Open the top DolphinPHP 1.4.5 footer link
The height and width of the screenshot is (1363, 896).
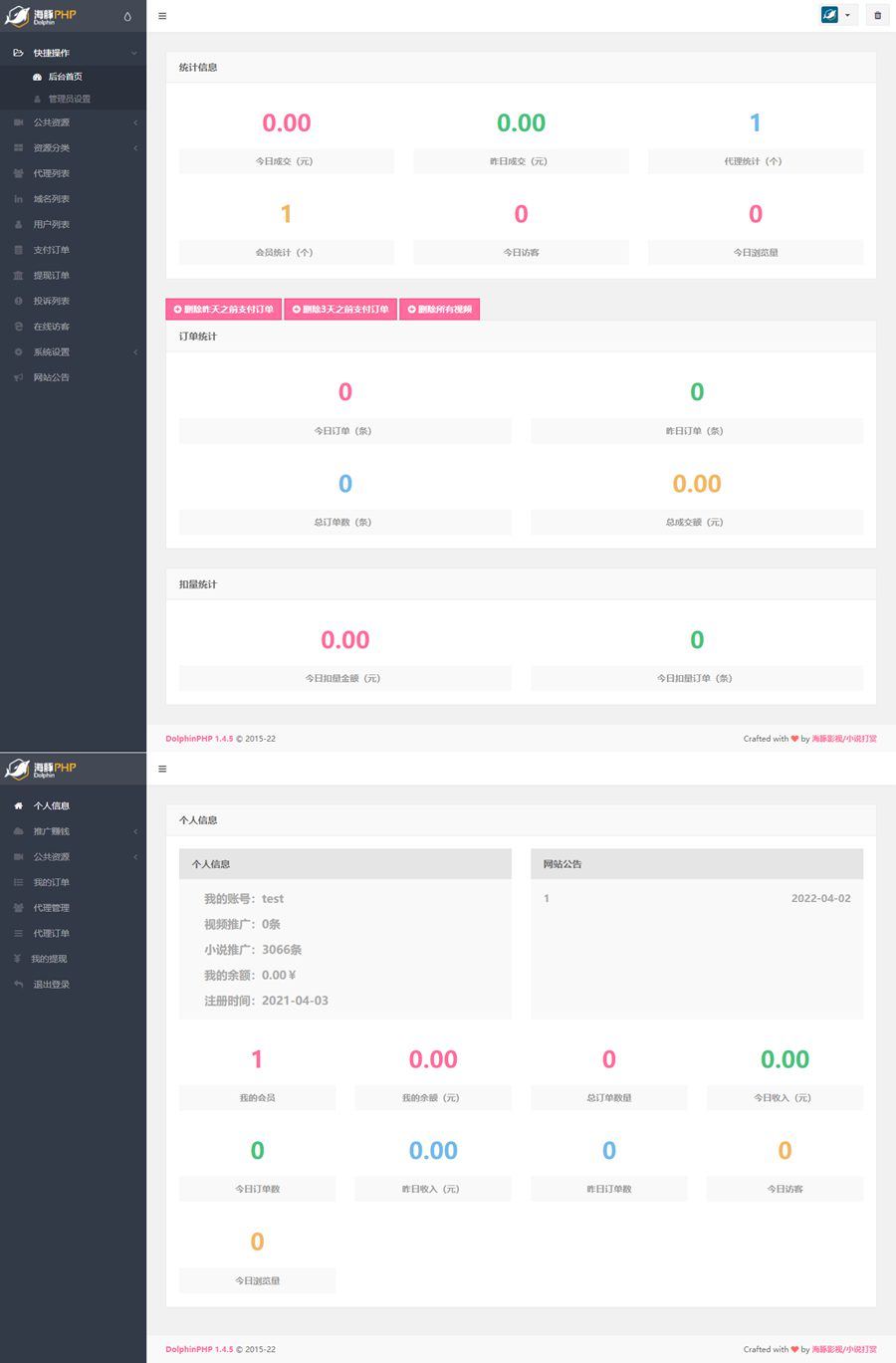pyautogui.click(x=199, y=739)
